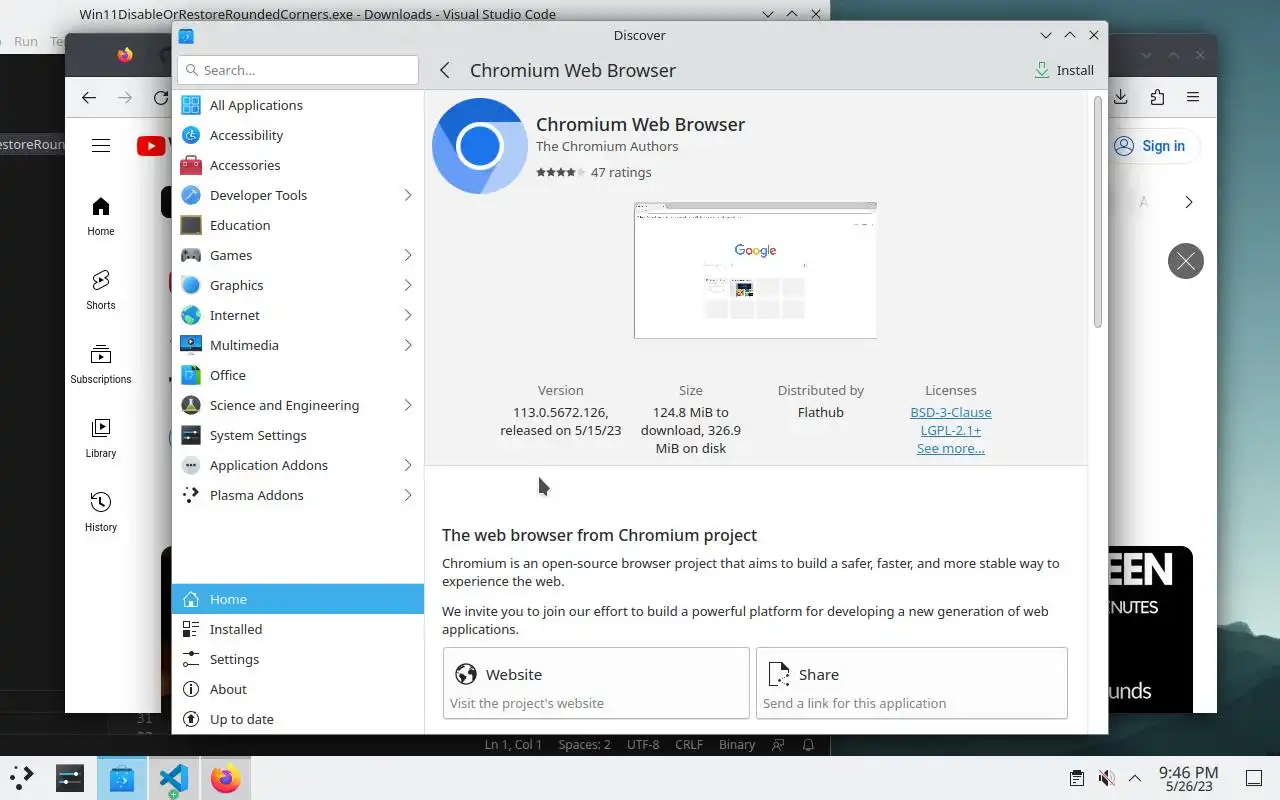This screenshot has height=800, width=1280.
Task: Click the Internet globe icon
Action: (x=190, y=315)
